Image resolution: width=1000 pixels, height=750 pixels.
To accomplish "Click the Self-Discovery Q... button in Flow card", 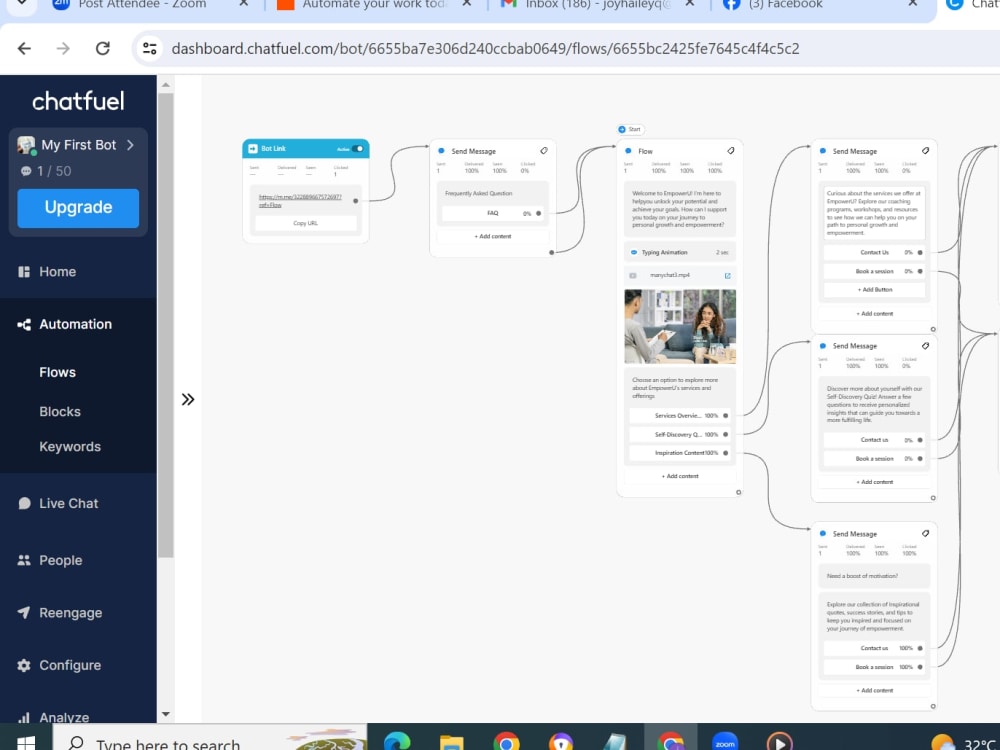I will 679,434.
